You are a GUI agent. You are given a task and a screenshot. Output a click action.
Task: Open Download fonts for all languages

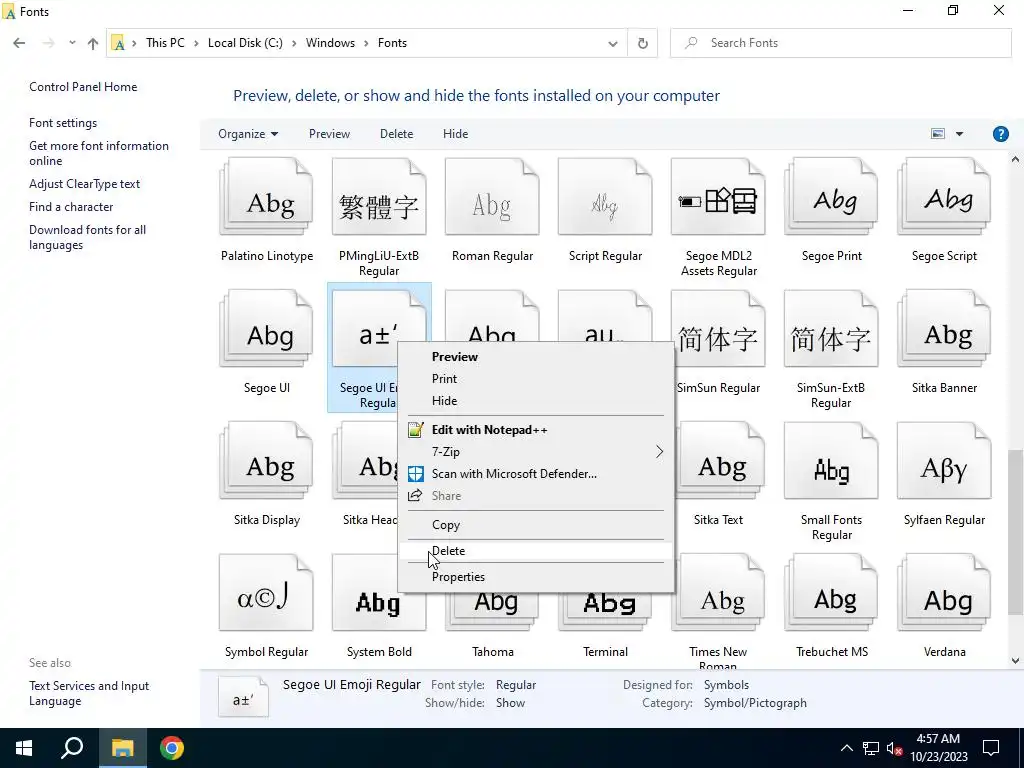click(88, 238)
